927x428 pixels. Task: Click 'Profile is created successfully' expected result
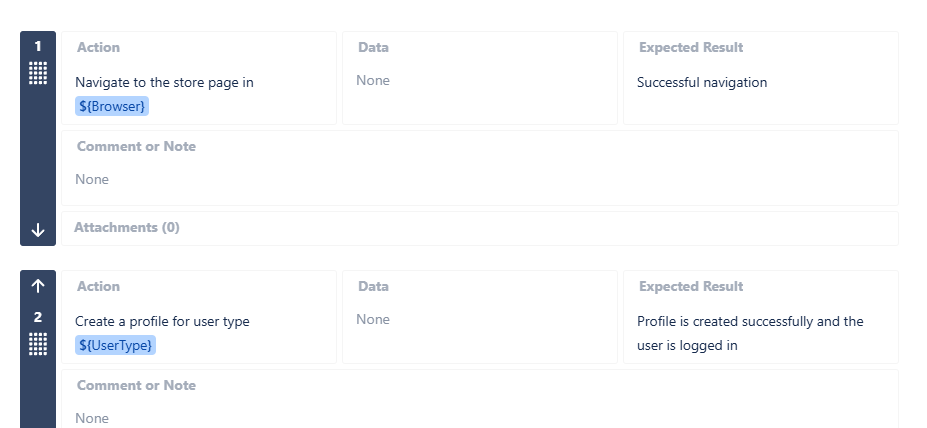[750, 321]
